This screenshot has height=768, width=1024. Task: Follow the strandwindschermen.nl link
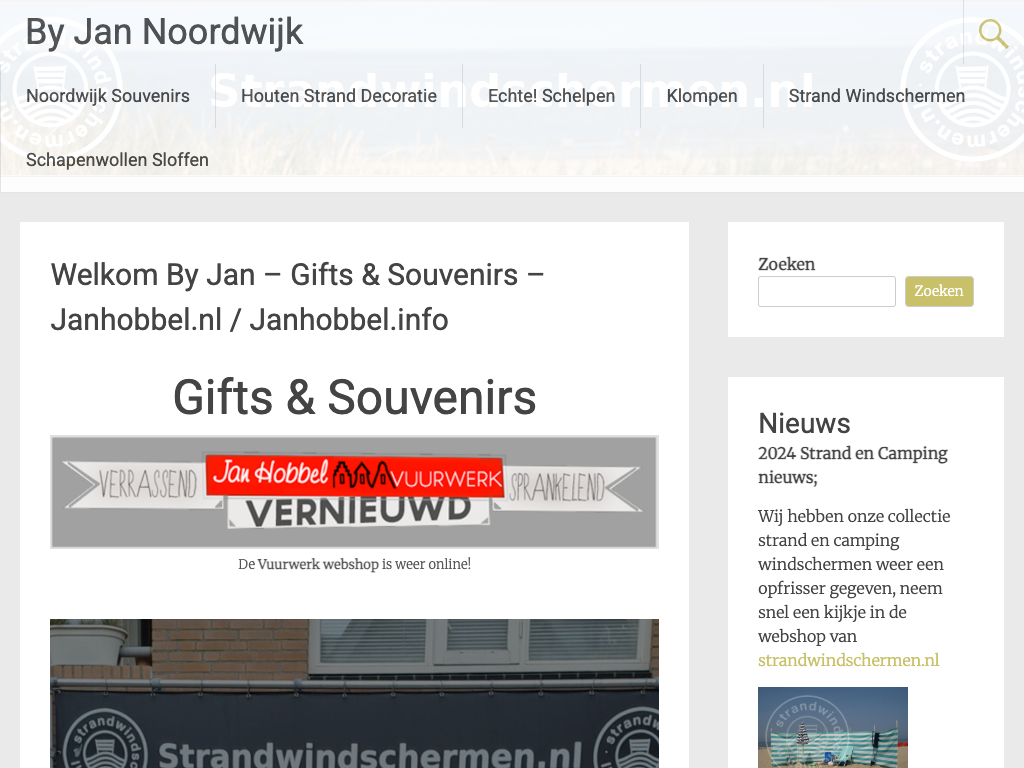pos(848,660)
